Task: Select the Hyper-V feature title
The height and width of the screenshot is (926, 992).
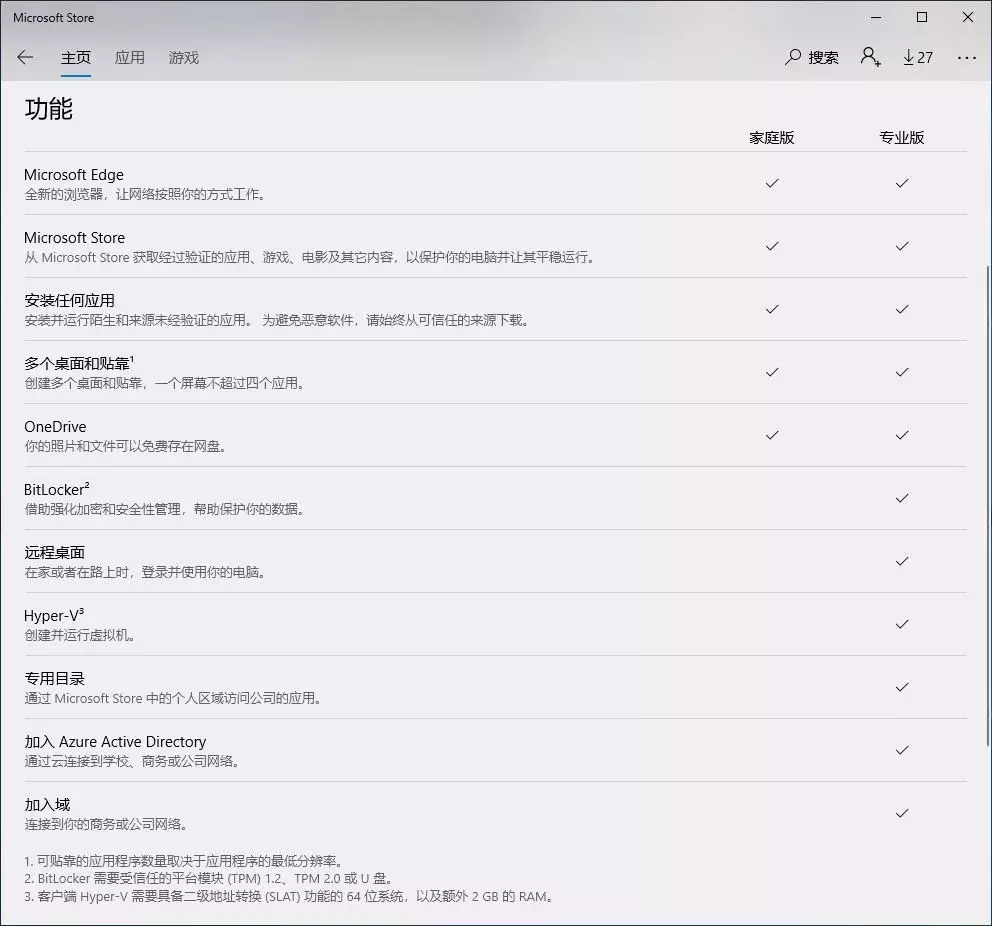Action: click(x=54, y=615)
